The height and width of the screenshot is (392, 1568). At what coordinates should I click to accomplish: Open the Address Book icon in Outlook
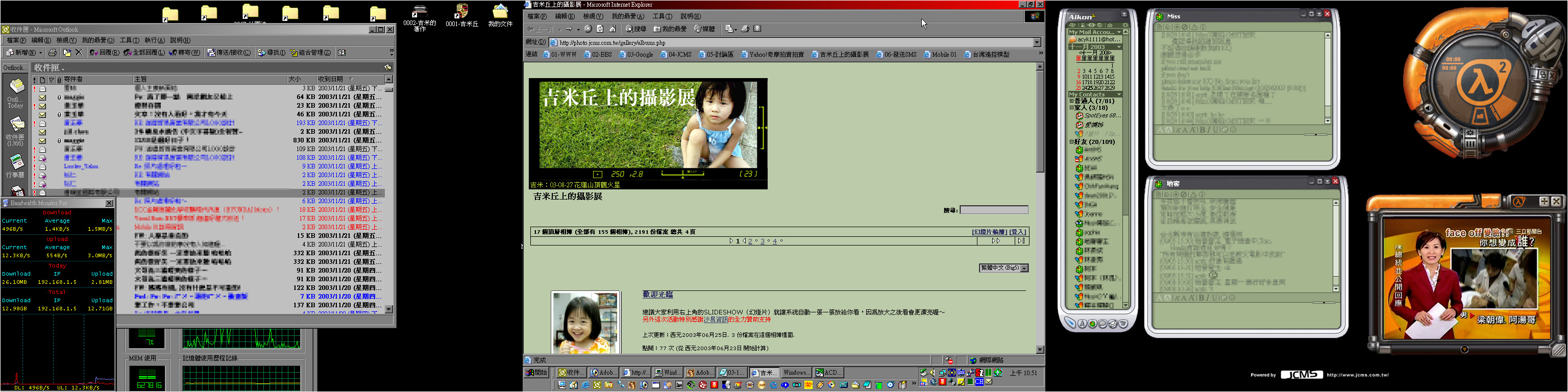pyautogui.click(x=342, y=53)
